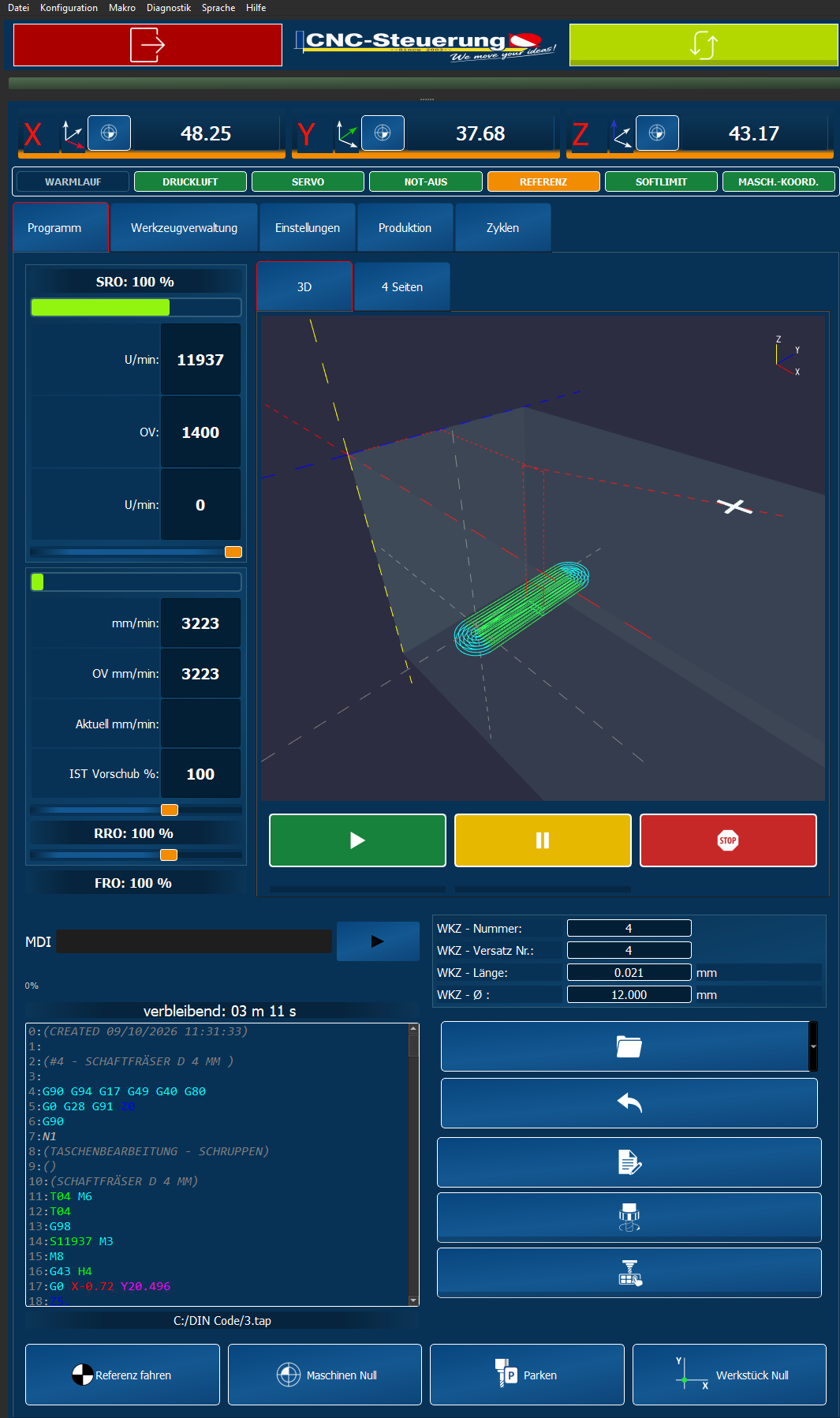The height and width of the screenshot is (1418, 840).
Task: Toggle the NOT-AUS indicator
Action: point(426,181)
